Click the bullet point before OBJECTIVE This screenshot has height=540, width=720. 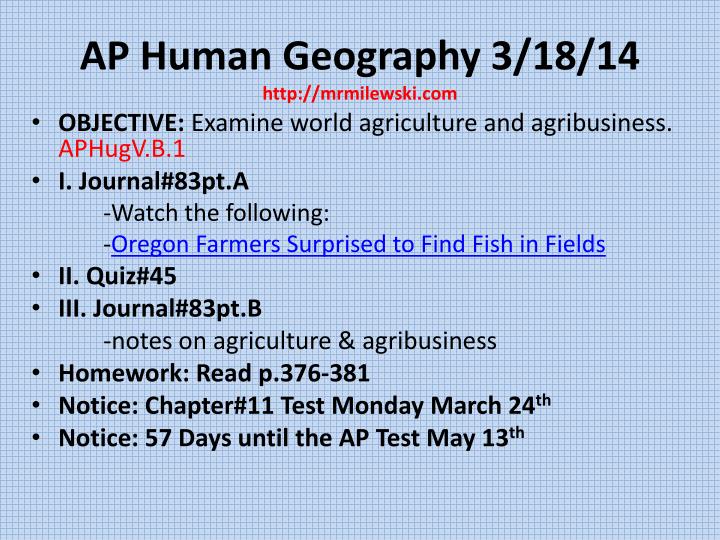click(36, 123)
